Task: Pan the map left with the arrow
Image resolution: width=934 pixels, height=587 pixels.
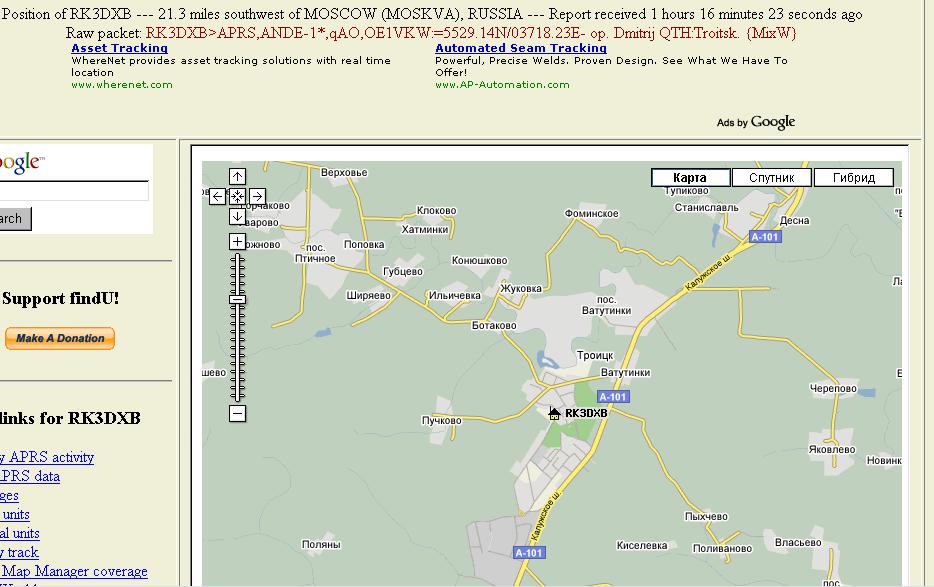Action: click(217, 196)
